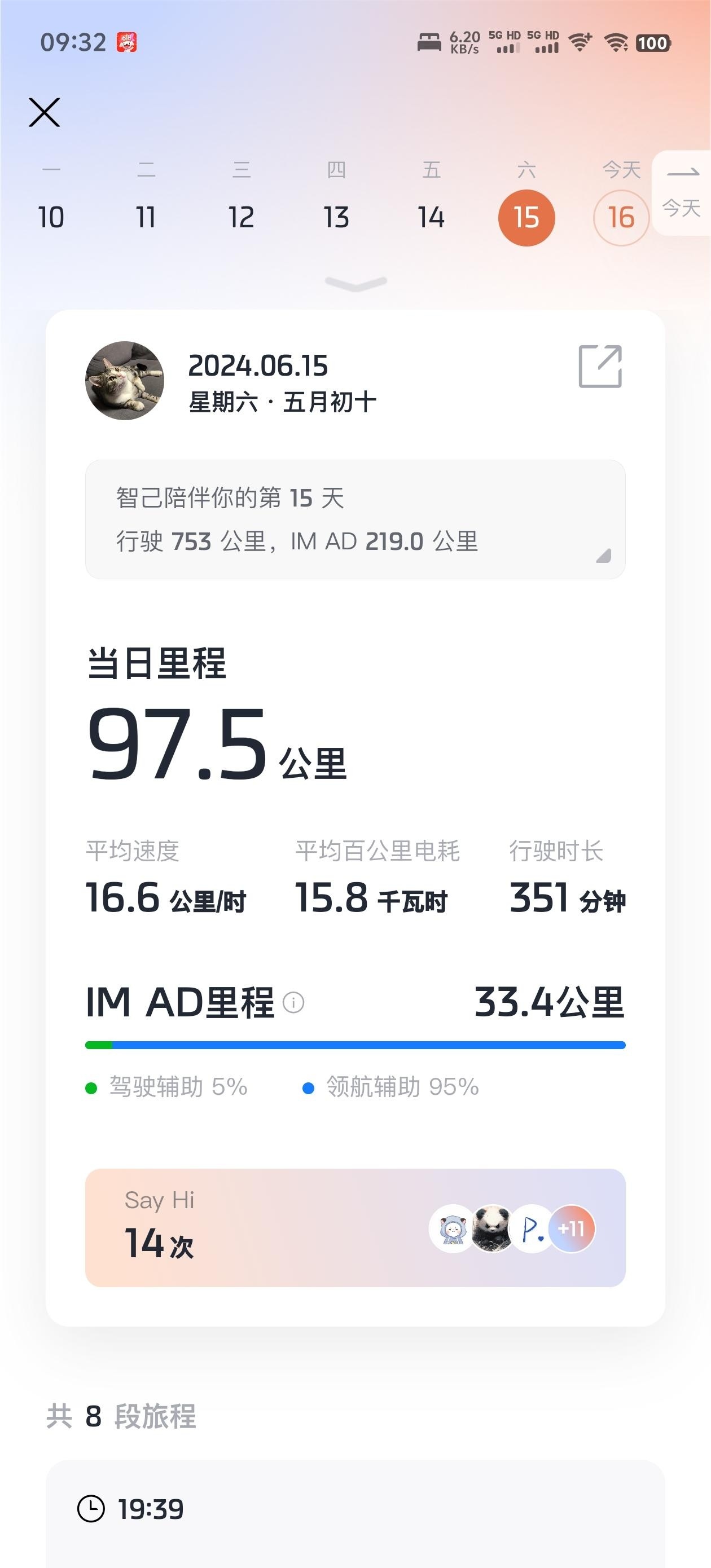
Task: Tap the 行驶时长 351 分钟 stat
Action: pos(567,877)
